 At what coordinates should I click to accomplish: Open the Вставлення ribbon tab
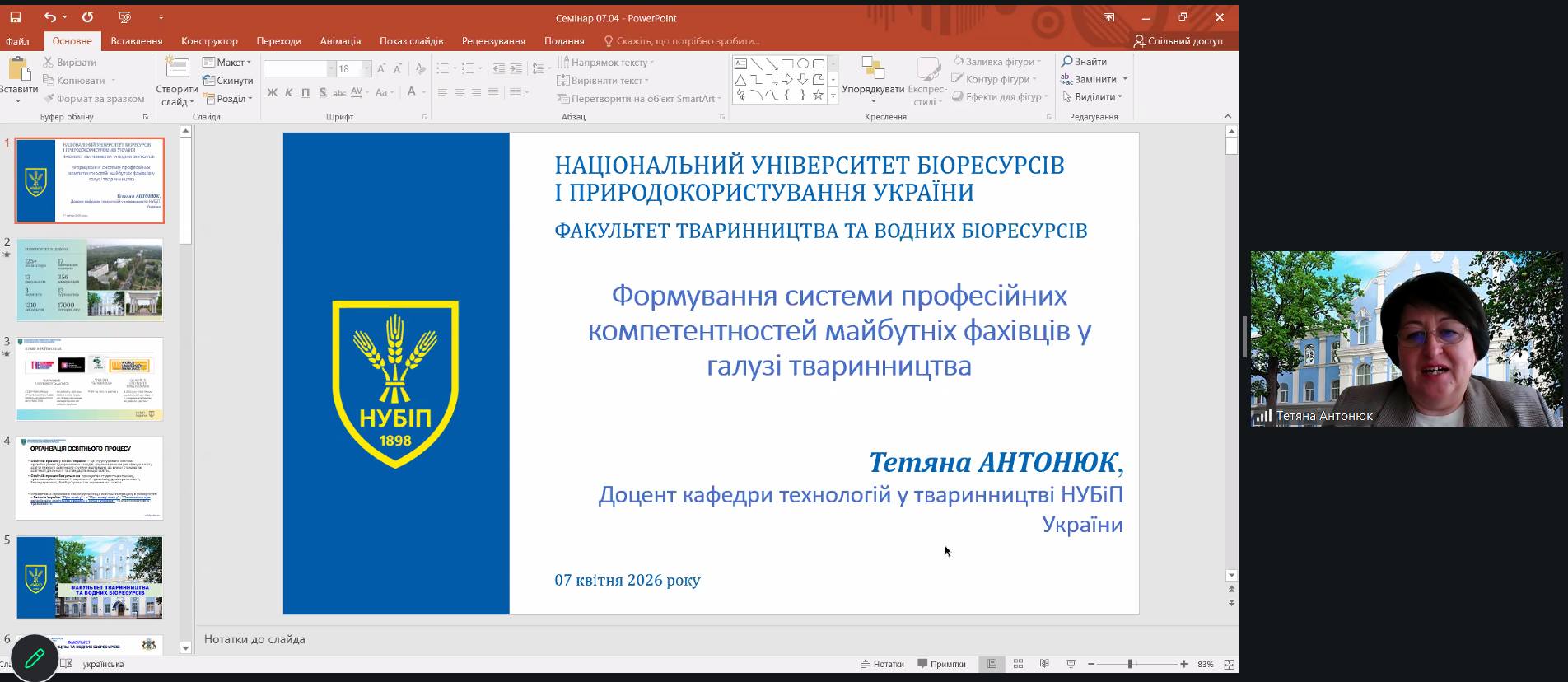coord(137,41)
